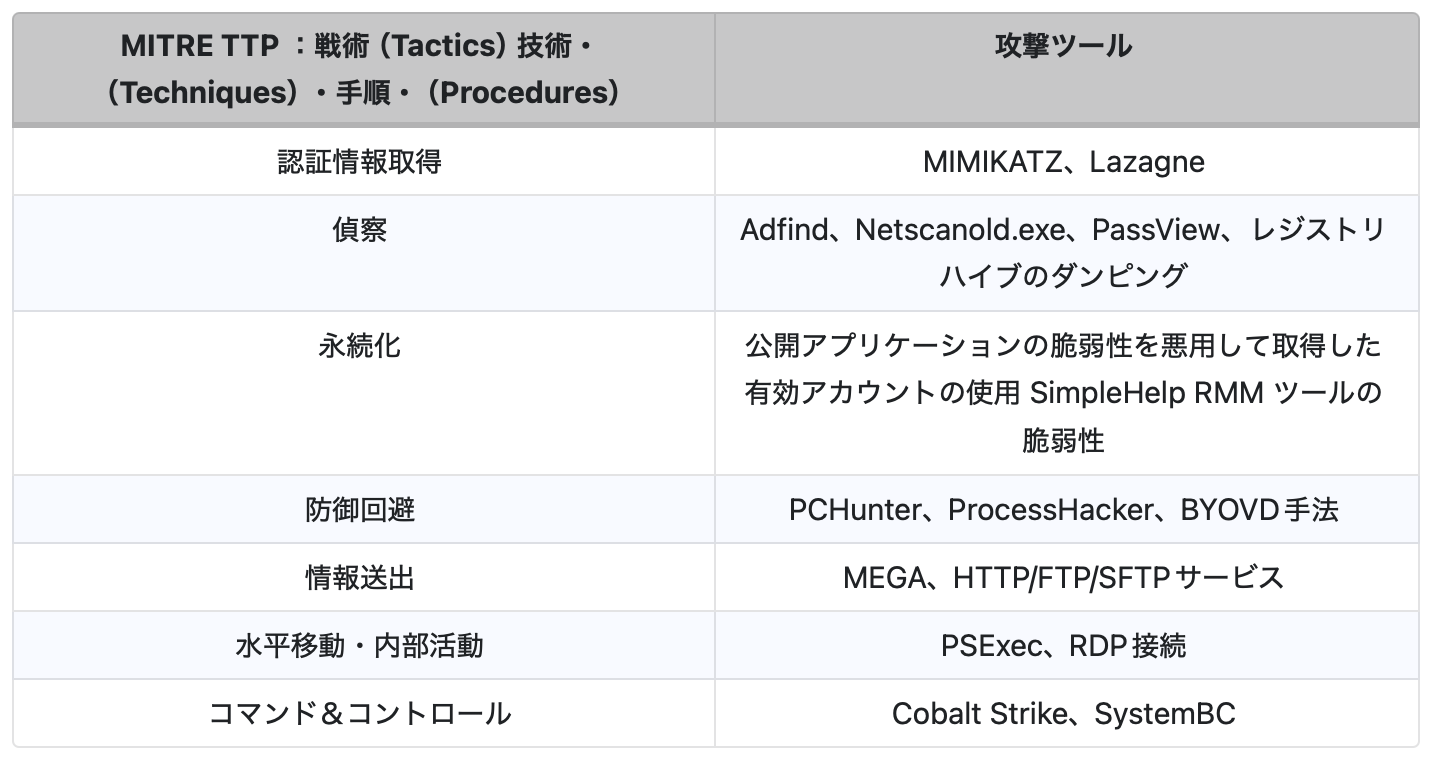Click the ProcessHacker tool name

tap(1050, 510)
